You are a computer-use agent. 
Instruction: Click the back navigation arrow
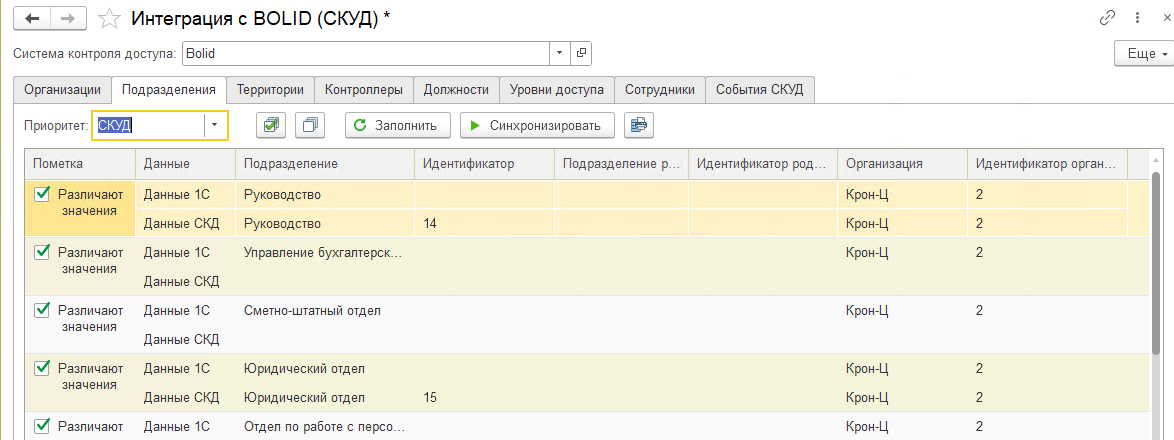[x=31, y=19]
